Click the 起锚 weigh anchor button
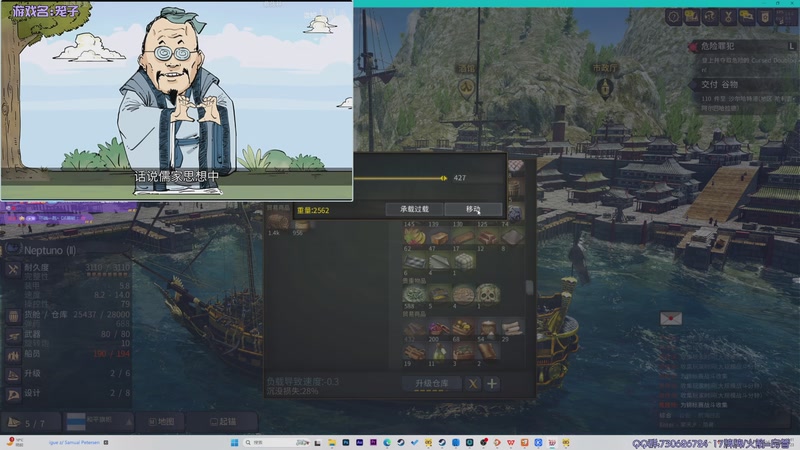Screen dimensions: 800x450 pyautogui.click(x=223, y=422)
